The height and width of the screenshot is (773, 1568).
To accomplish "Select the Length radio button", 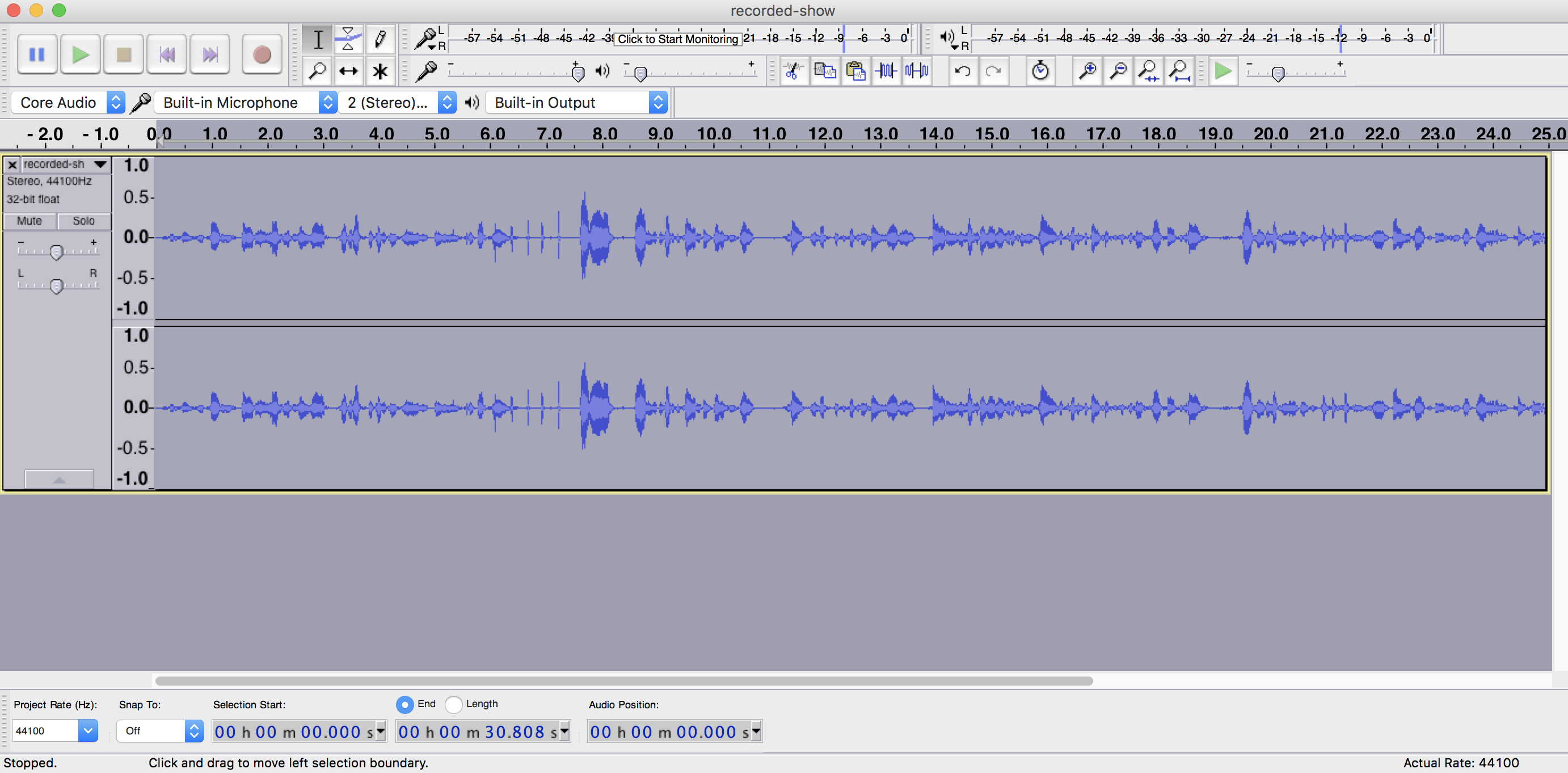I will tap(454, 704).
